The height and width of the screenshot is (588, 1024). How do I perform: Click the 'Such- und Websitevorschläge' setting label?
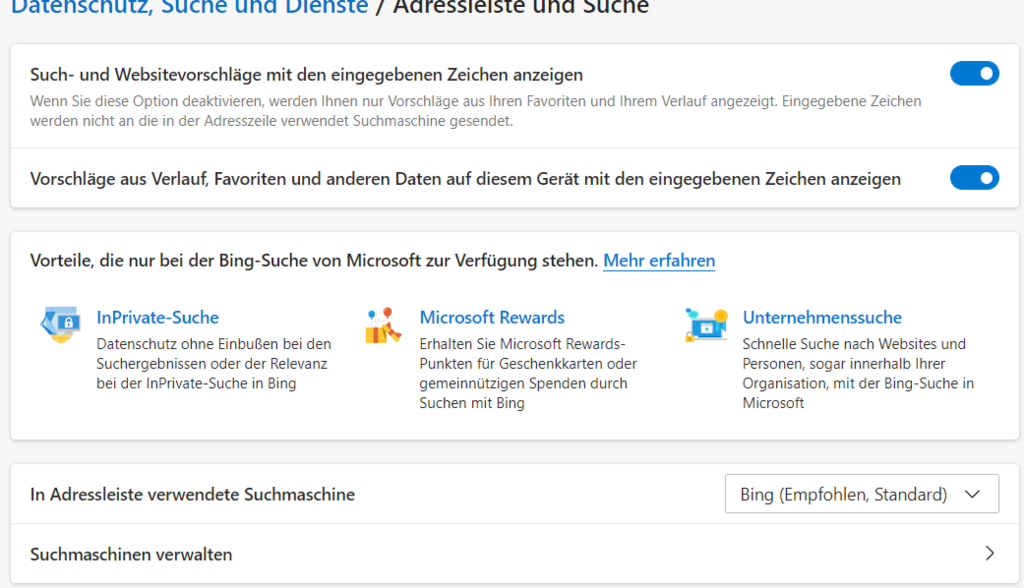[306, 75]
